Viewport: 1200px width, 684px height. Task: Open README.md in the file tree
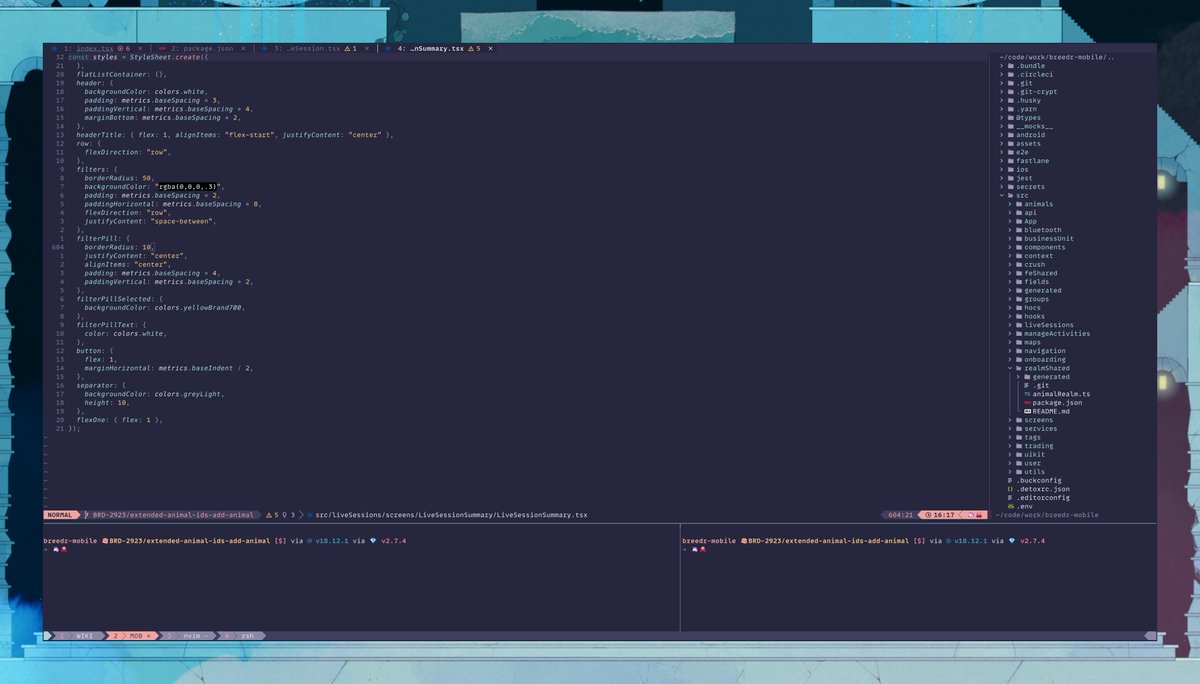[1051, 411]
